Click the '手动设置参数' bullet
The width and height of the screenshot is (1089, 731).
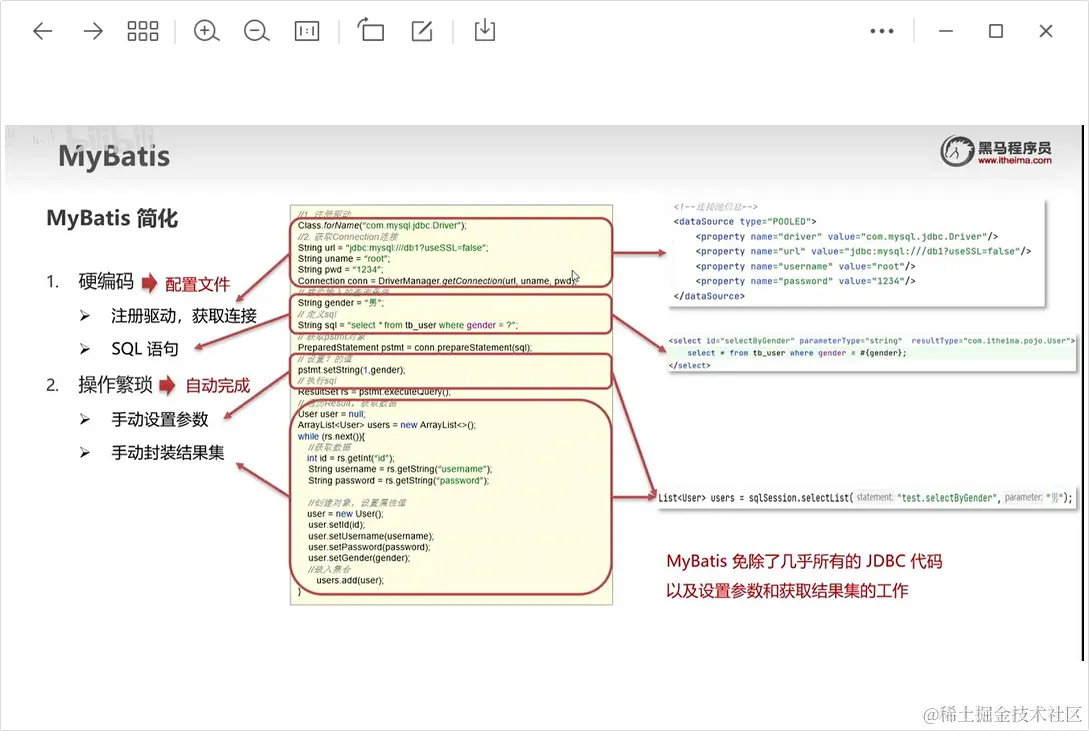(160, 419)
